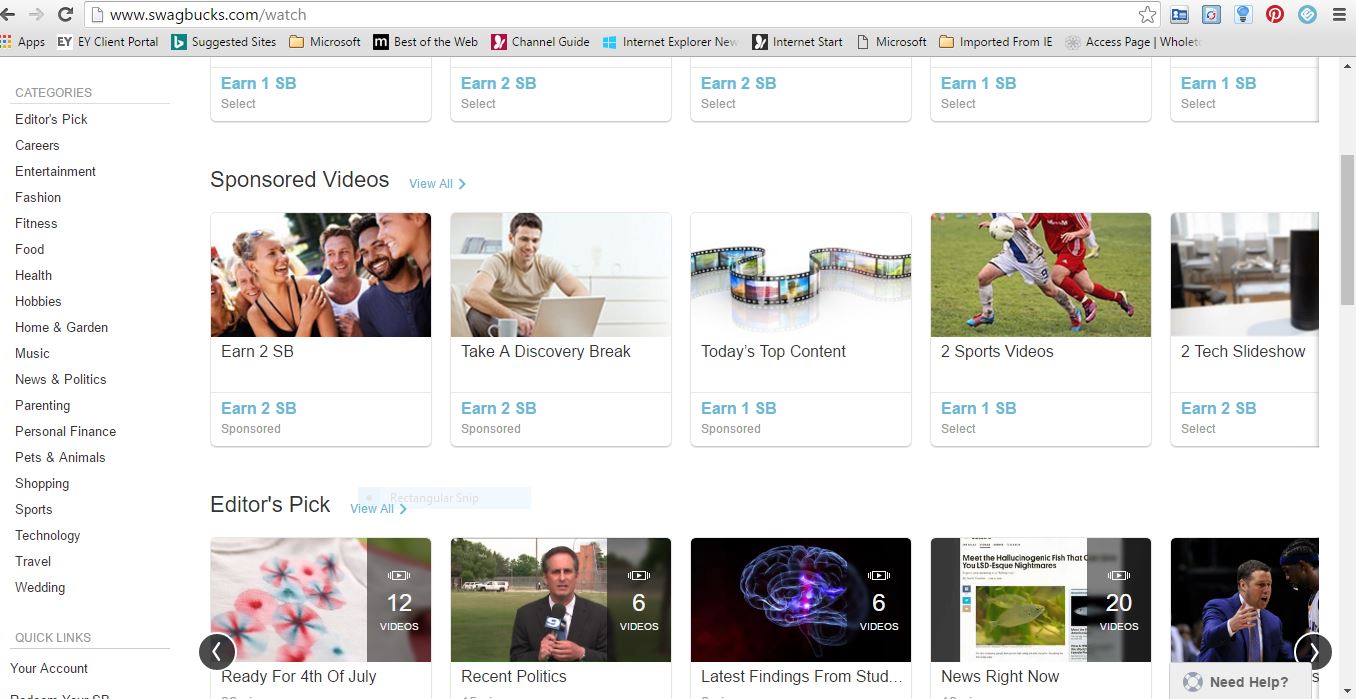
Task: Select the Entertainment category
Action: tap(55, 171)
